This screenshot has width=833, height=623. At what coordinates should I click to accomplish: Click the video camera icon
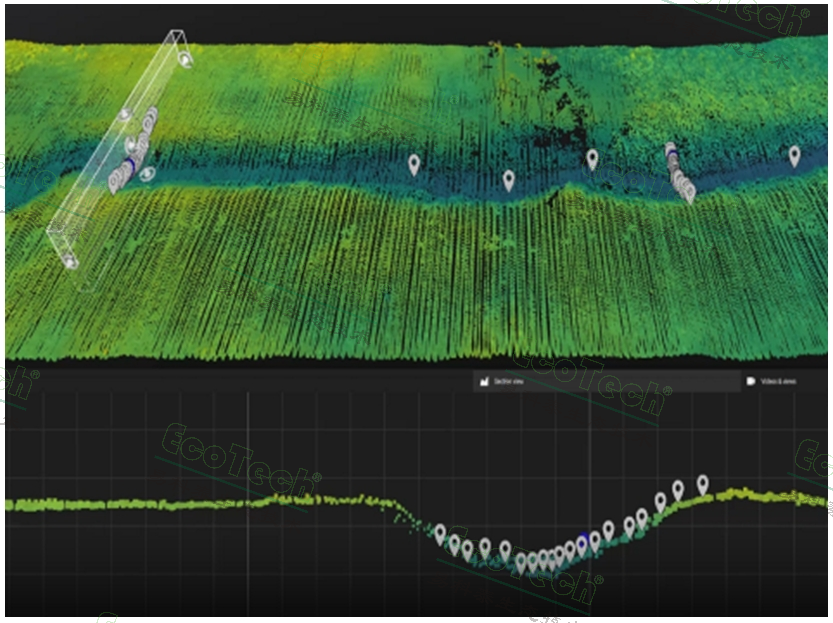pyautogui.click(x=751, y=382)
